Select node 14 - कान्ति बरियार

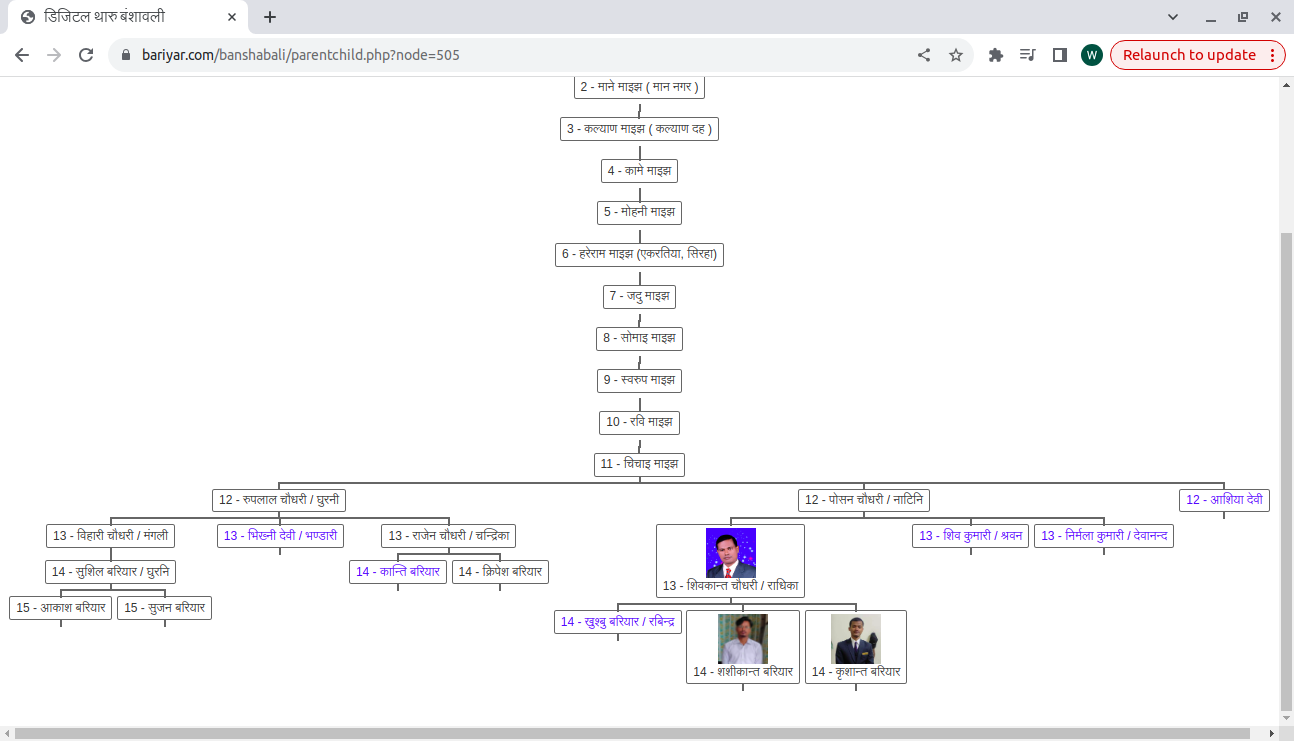coord(398,572)
